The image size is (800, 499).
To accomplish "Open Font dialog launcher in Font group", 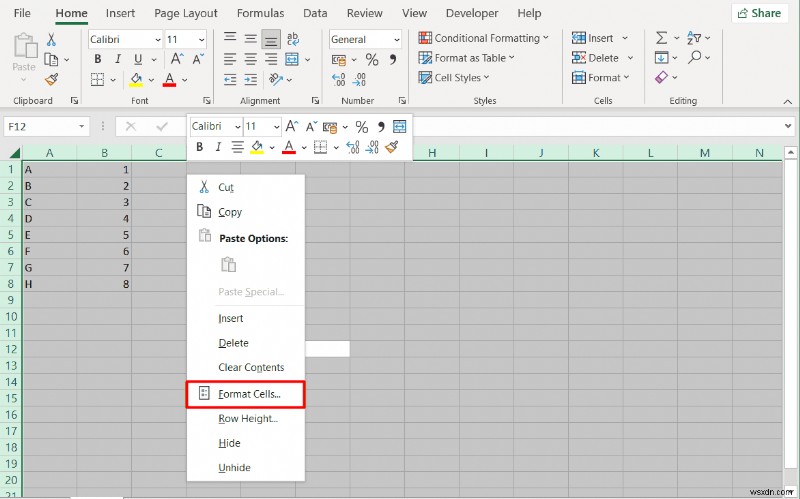I will [x=207, y=101].
